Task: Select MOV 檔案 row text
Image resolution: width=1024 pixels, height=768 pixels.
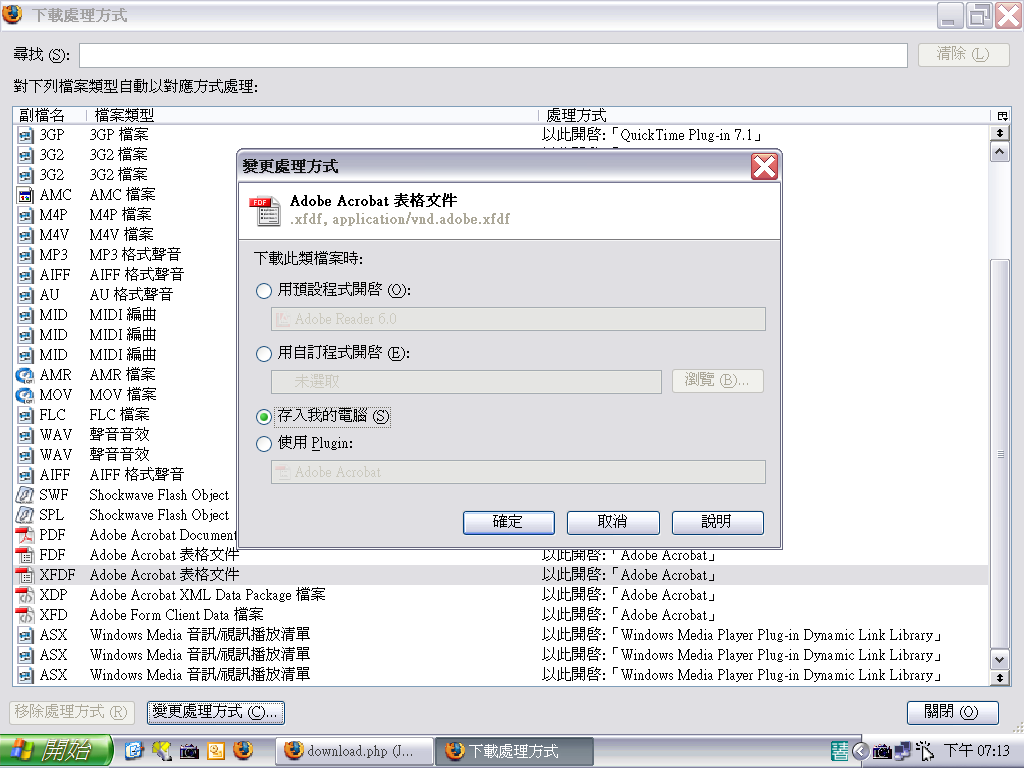Action: [123, 395]
